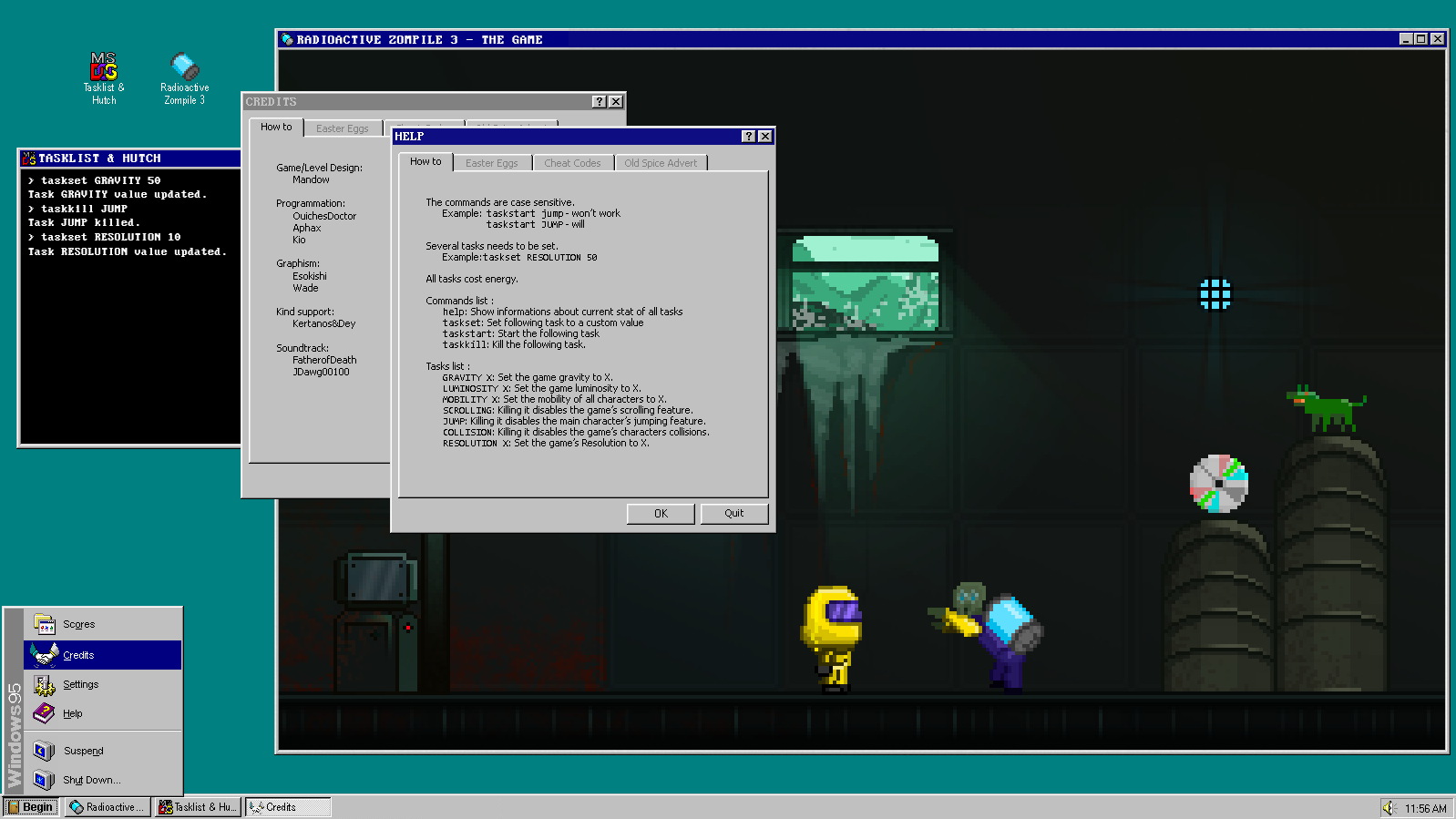Open Old Spice Advert tab in Help
This screenshot has width=1456, height=819.
pyautogui.click(x=661, y=163)
